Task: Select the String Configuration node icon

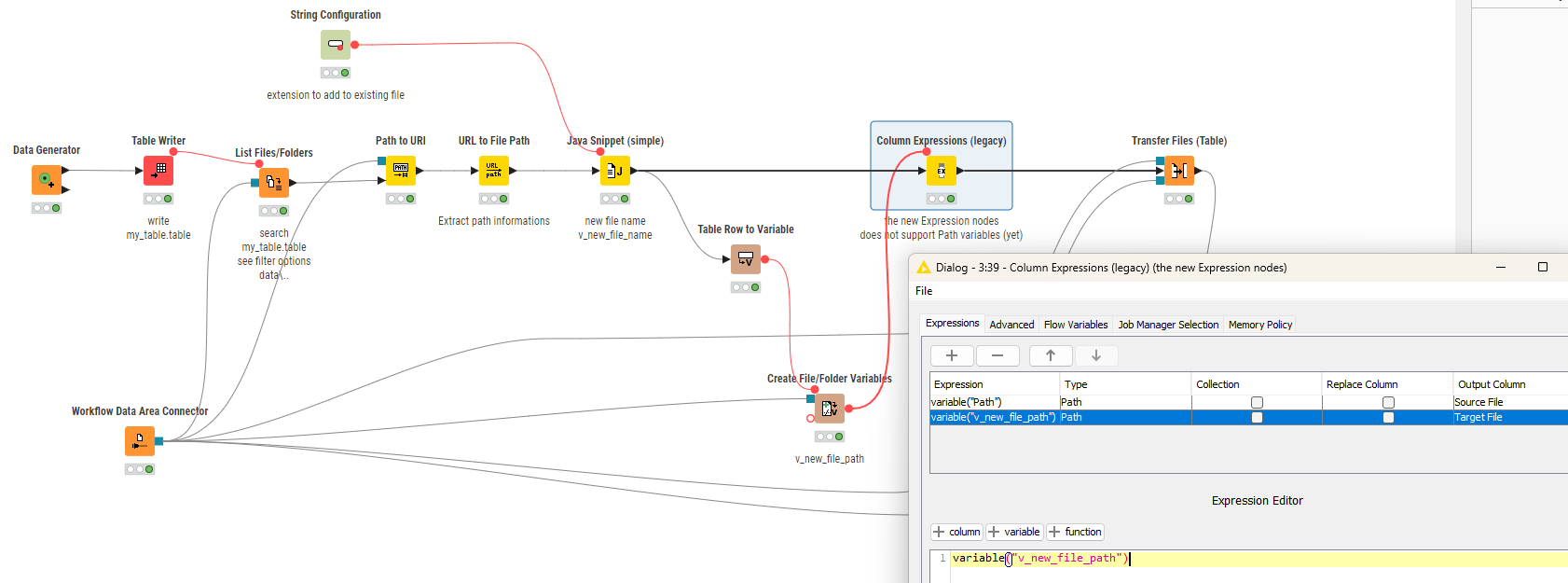Action: point(336,45)
